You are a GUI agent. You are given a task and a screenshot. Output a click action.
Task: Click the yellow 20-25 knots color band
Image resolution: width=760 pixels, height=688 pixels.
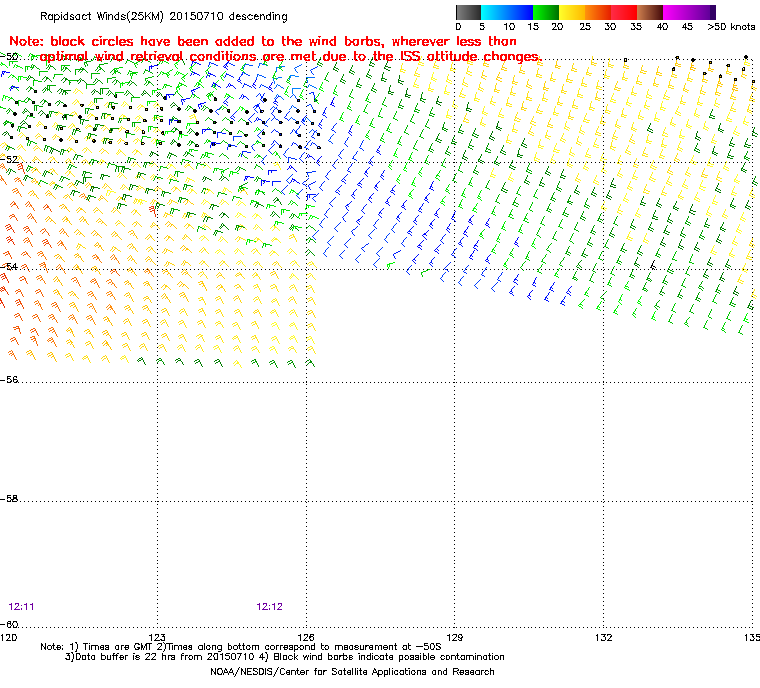[x=572, y=12]
